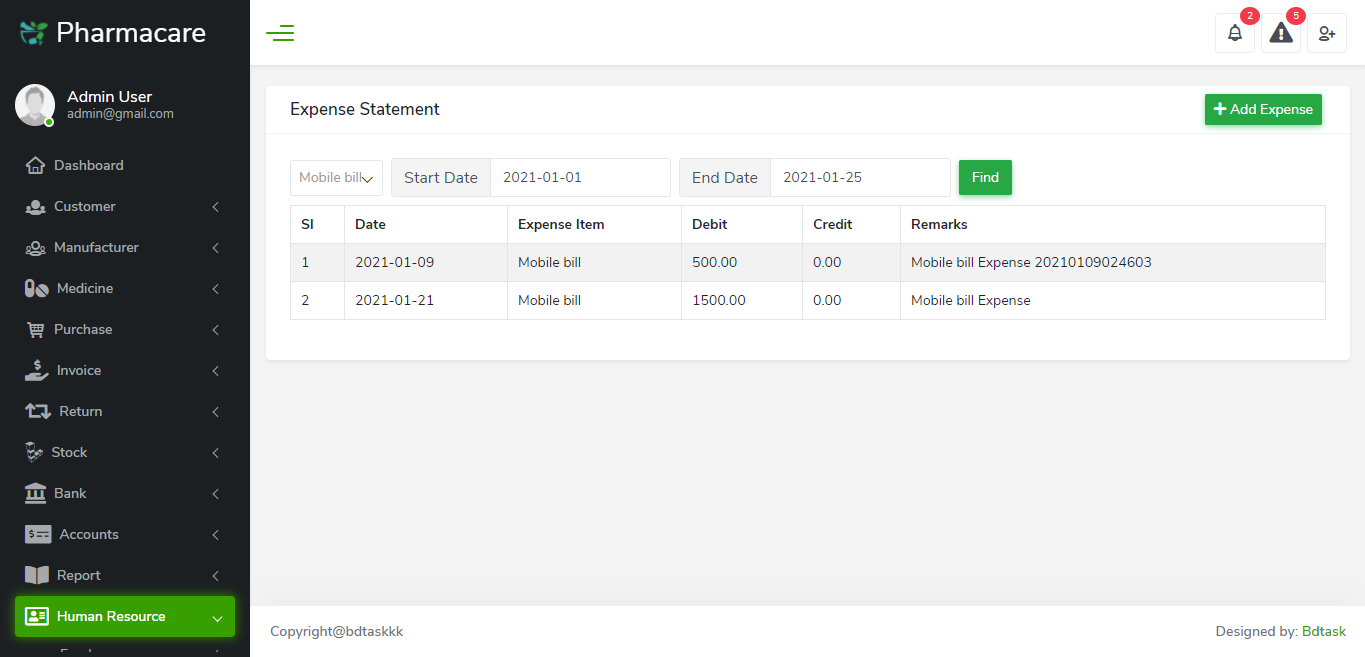Click the Admin User profile picture
Image resolution: width=1365 pixels, height=657 pixels.
34,104
